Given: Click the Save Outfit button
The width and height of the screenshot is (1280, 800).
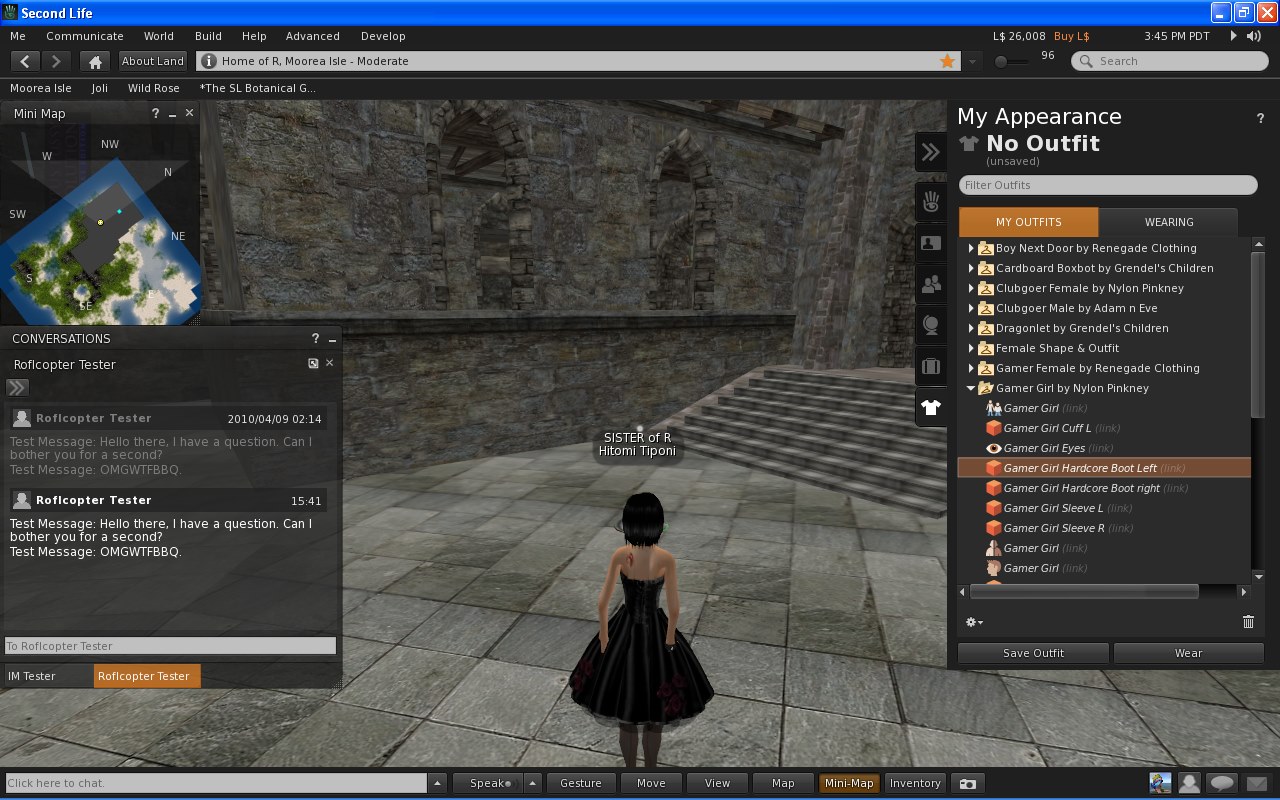Looking at the screenshot, I should pyautogui.click(x=1033, y=653).
